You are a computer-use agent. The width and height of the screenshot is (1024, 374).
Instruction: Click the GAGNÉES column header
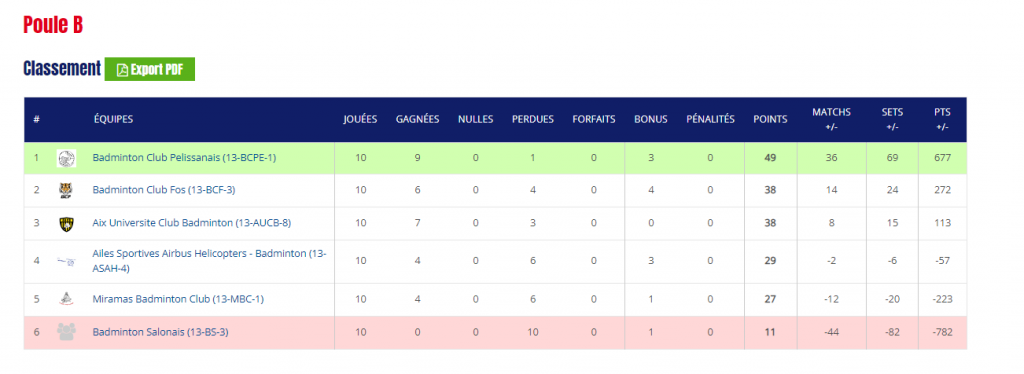pos(417,119)
